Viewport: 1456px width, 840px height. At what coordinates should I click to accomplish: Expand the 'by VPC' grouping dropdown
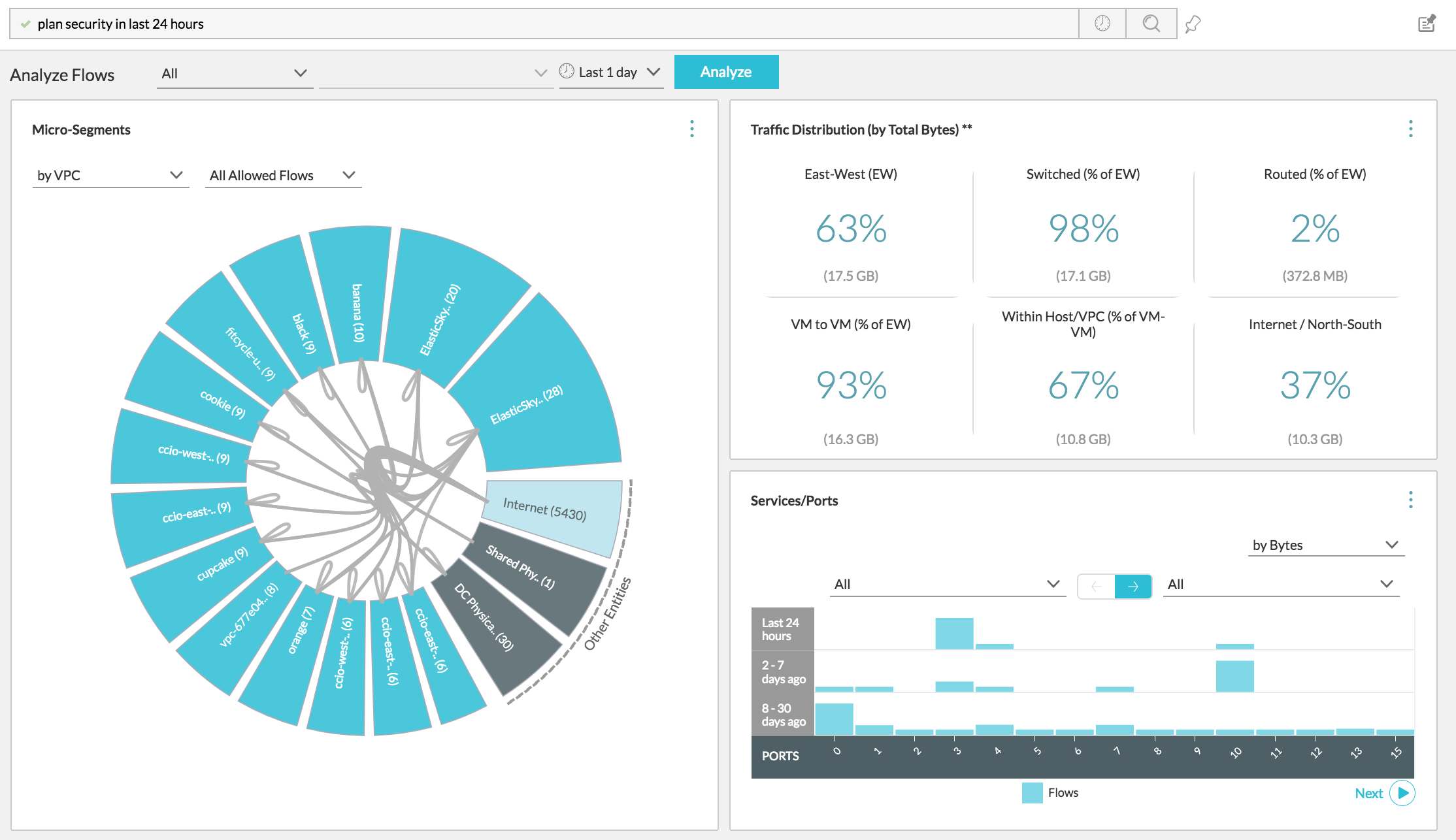point(110,175)
